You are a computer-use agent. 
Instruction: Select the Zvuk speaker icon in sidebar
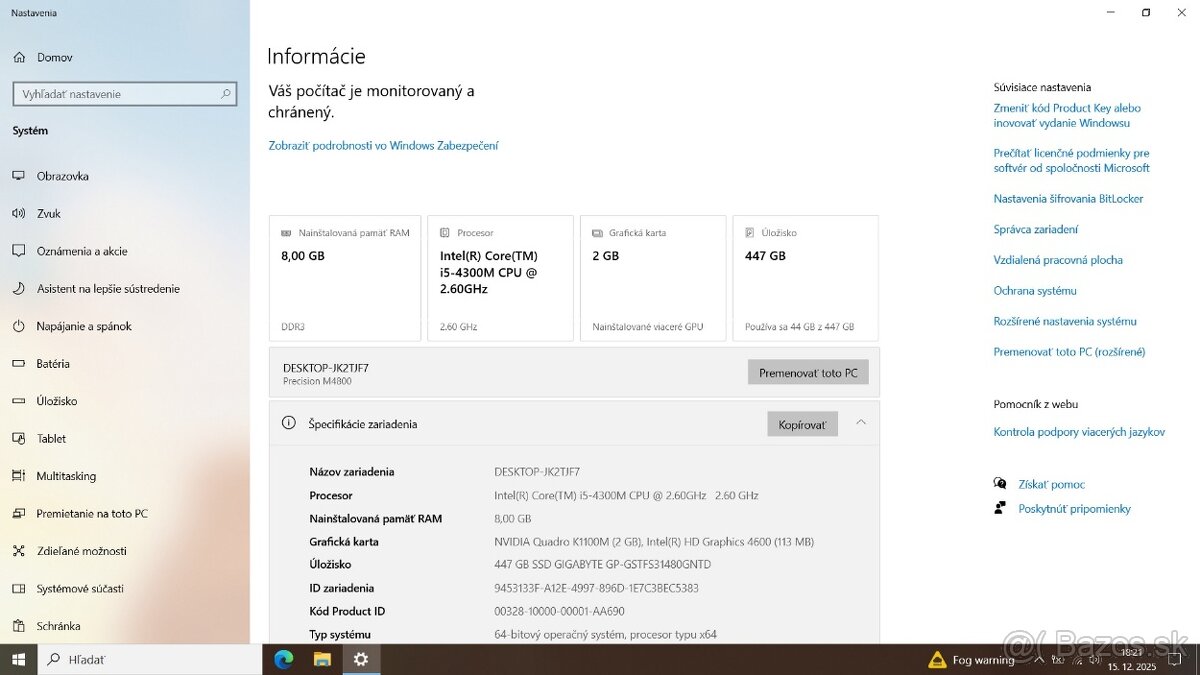pyautogui.click(x=20, y=213)
